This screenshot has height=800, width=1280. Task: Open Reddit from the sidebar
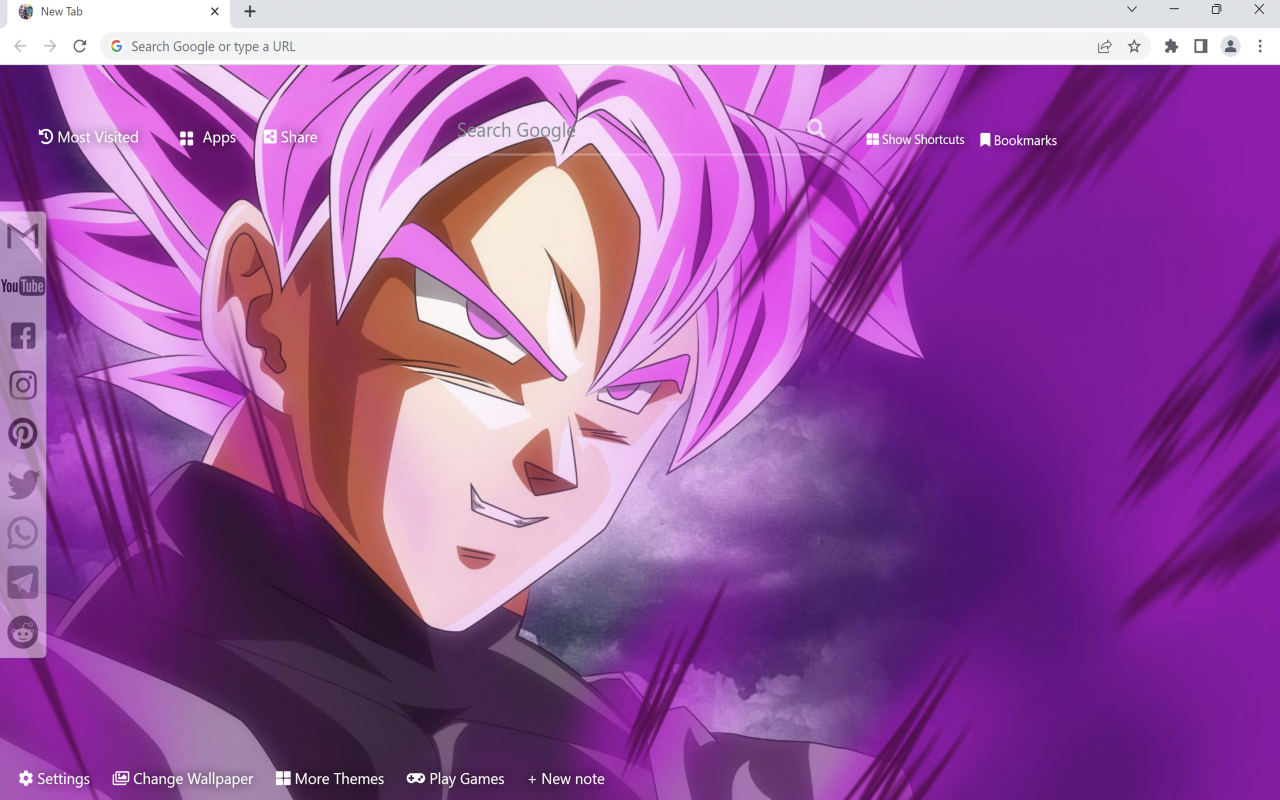pos(23,632)
